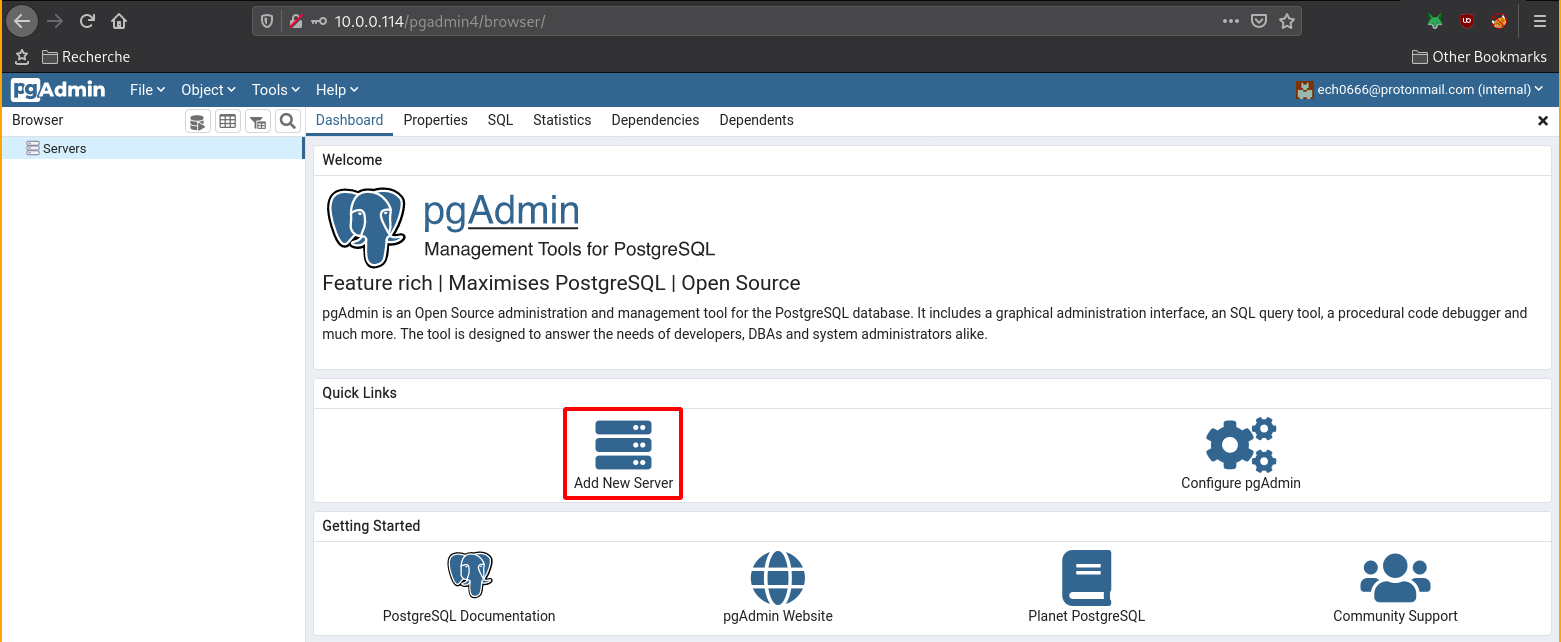Open the Other Bookmarks folder
Screen dimensions: 1561x642
(1479, 57)
